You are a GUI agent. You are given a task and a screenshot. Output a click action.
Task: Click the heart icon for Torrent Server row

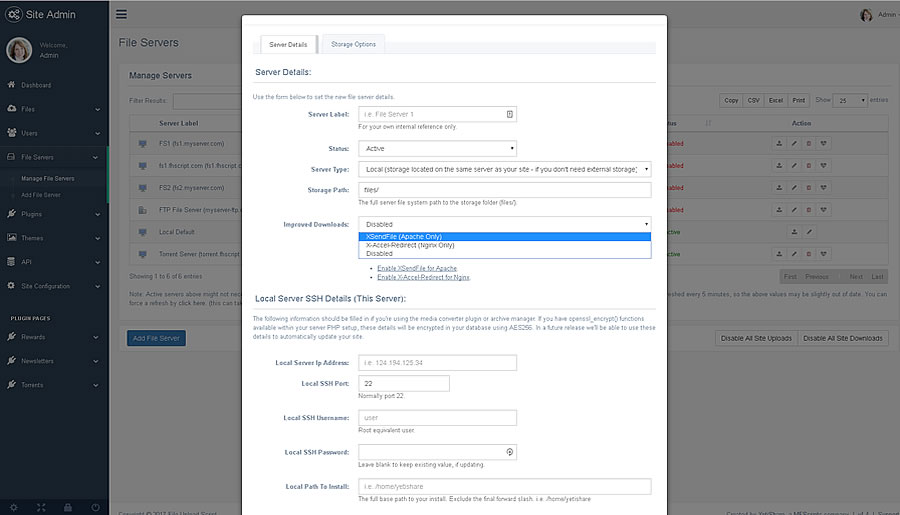coord(824,254)
